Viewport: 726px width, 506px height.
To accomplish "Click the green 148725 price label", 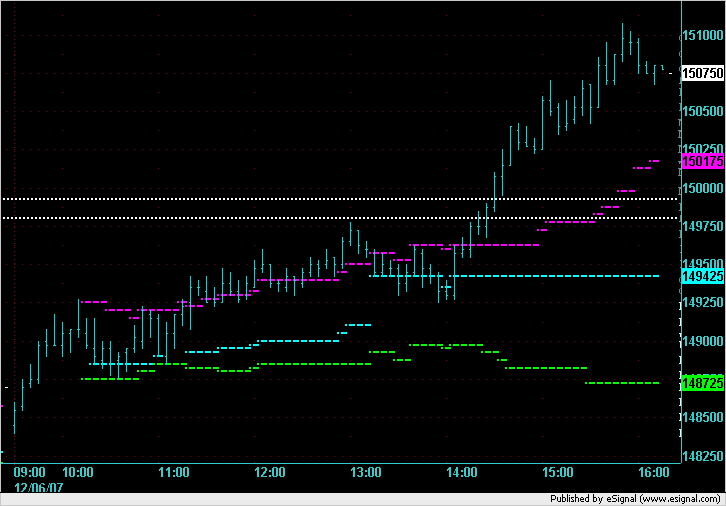I will click(x=703, y=383).
